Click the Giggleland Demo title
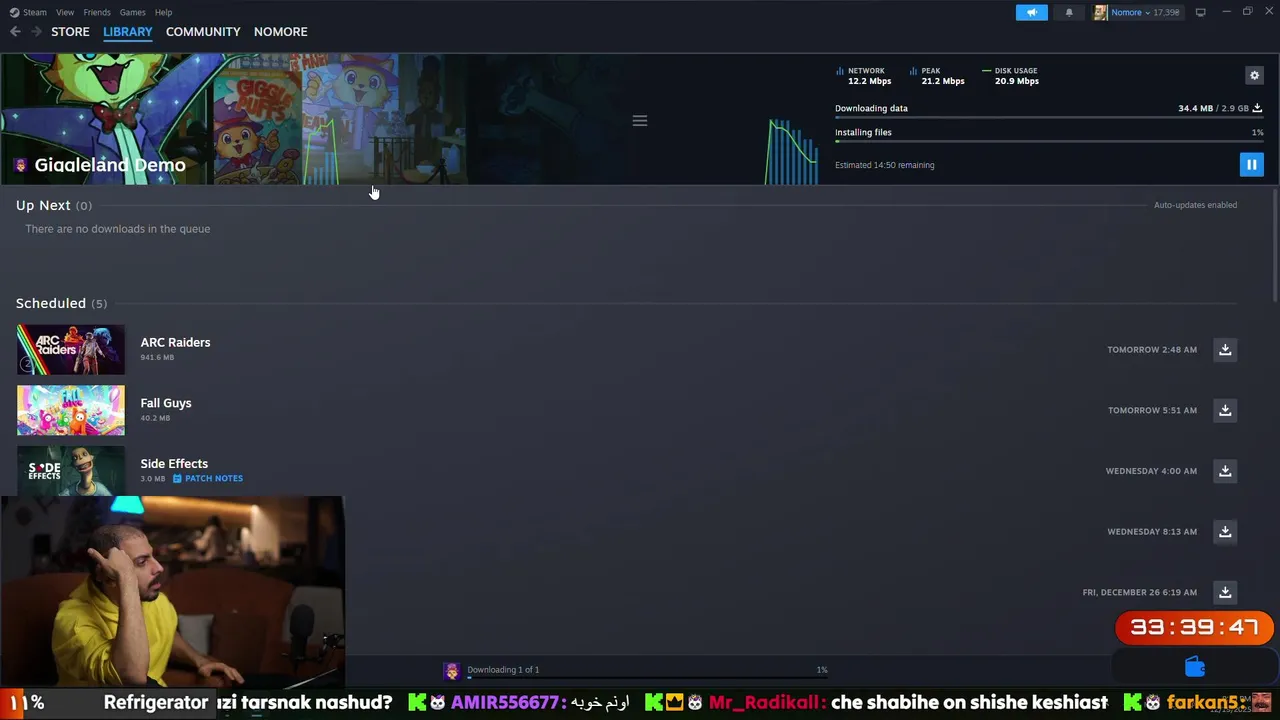 (x=110, y=165)
